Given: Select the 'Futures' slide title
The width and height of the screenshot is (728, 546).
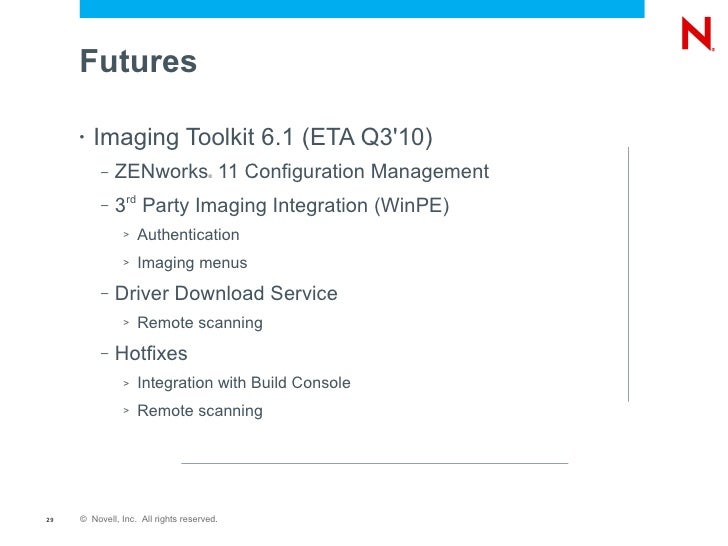Looking at the screenshot, I should pyautogui.click(x=138, y=61).
